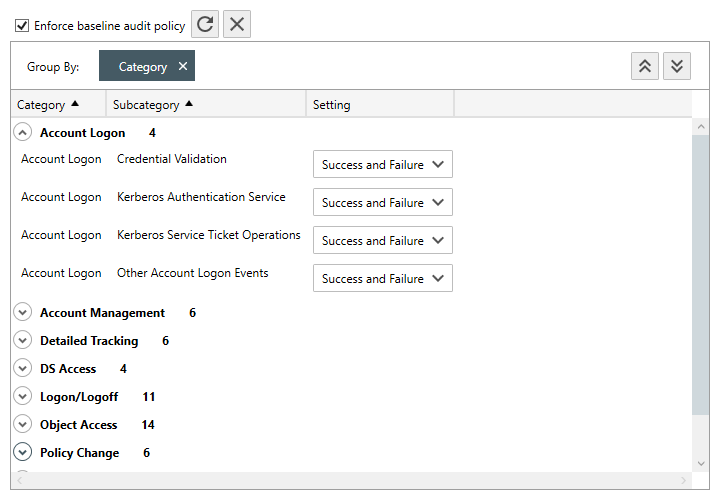Viewport: 720px width, 500px height.
Task: Remove the Category grouping chip
Action: [x=183, y=67]
